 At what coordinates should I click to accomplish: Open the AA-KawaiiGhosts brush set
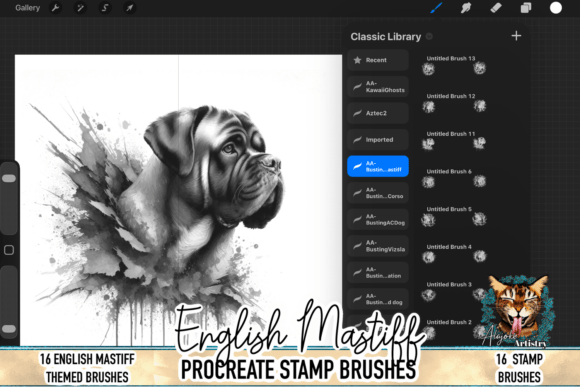(x=378, y=87)
